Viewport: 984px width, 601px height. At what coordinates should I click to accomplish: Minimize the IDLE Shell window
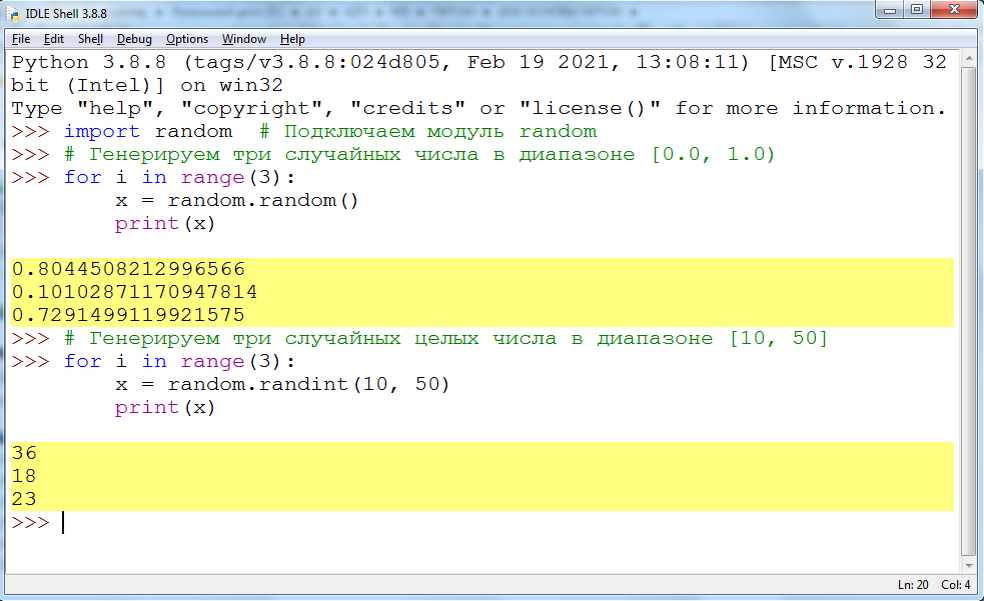[889, 9]
